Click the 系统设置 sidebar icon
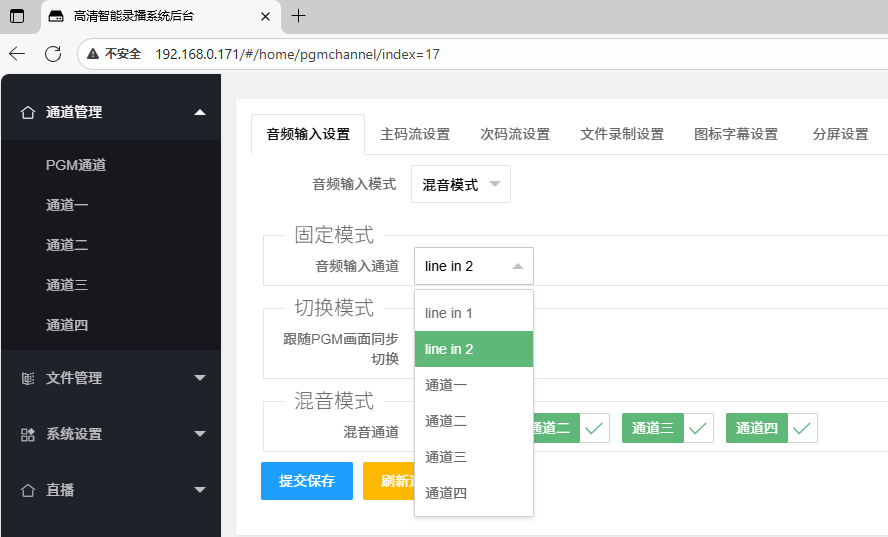 tap(28, 434)
